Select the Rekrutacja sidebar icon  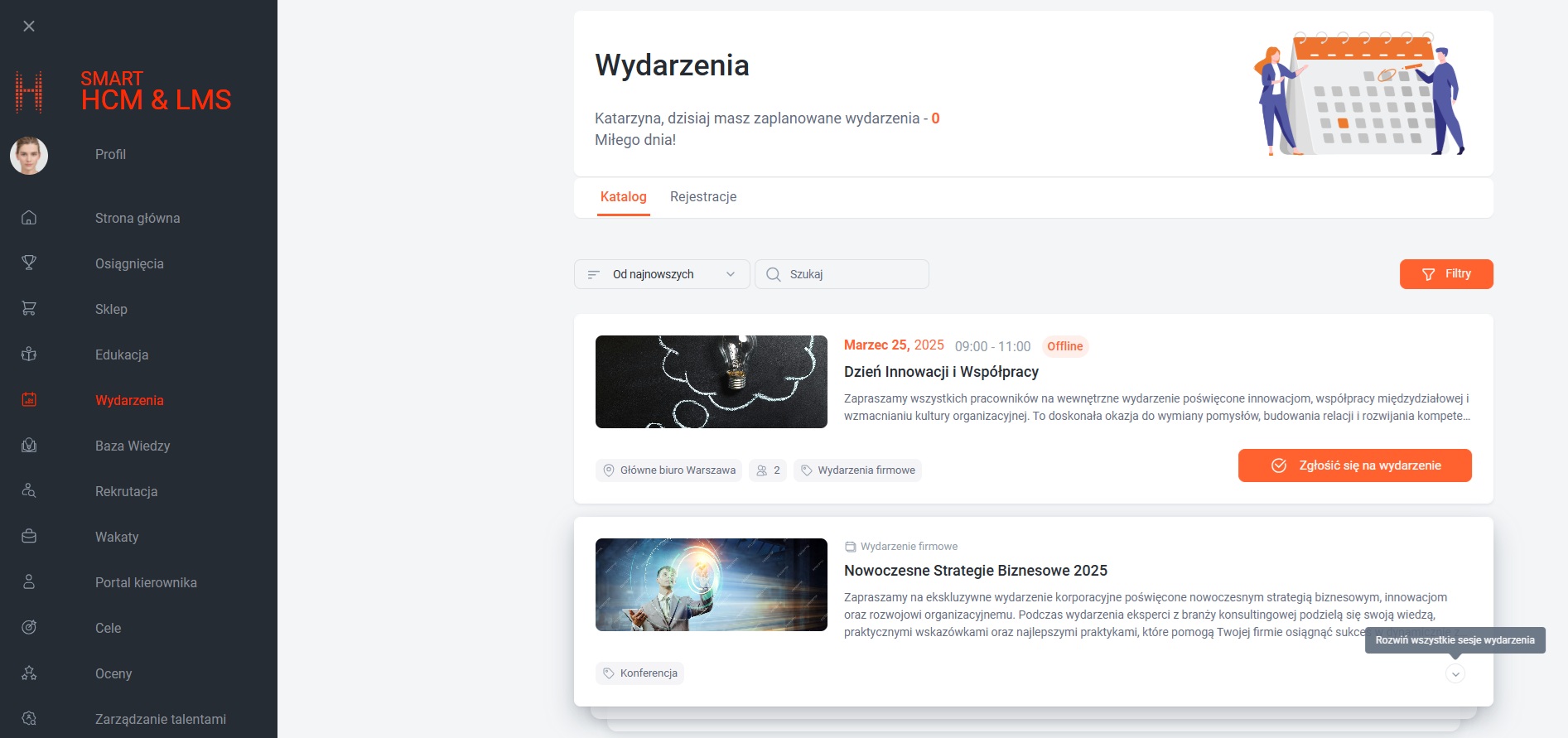[29, 491]
